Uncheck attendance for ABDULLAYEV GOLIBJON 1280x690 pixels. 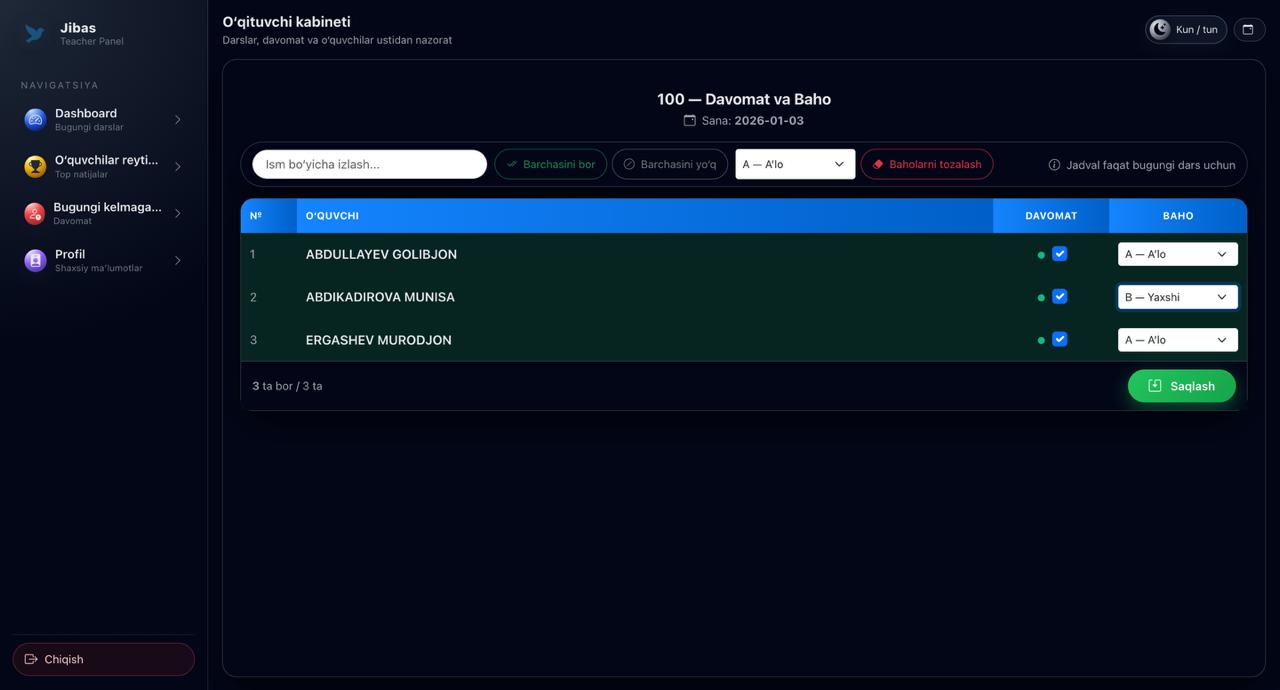1060,254
